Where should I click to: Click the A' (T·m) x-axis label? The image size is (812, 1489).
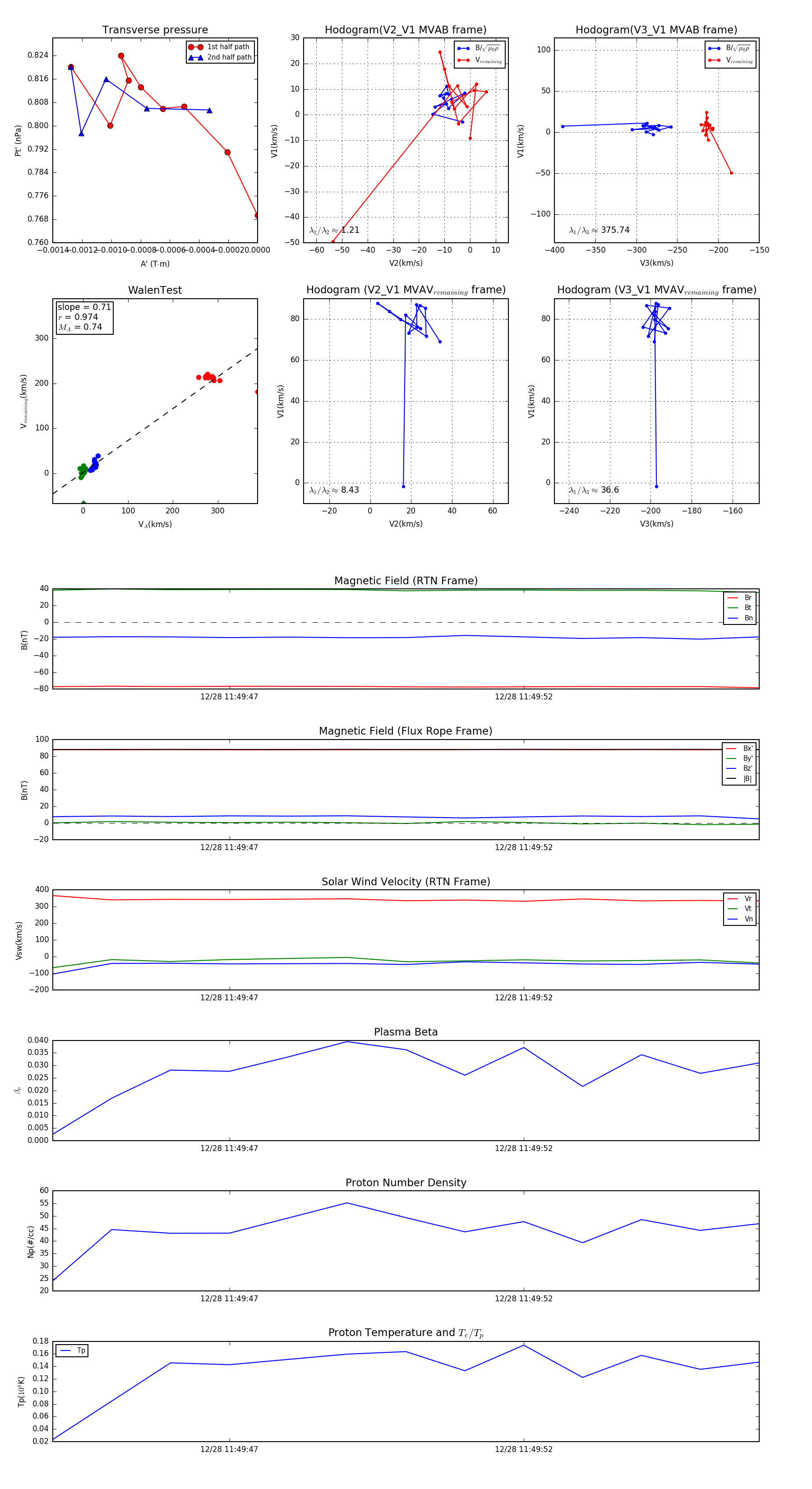tap(155, 264)
